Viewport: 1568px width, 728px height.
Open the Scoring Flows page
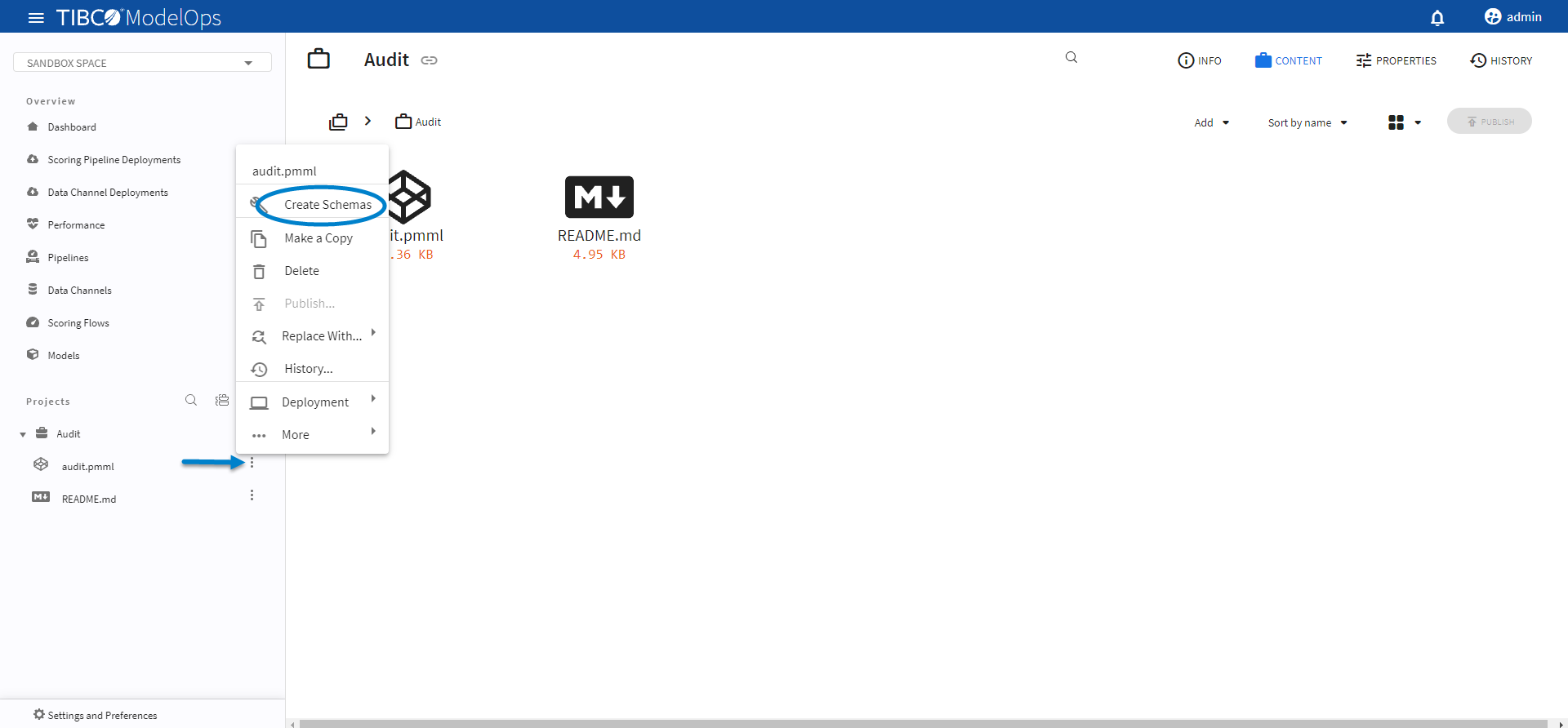tap(78, 323)
